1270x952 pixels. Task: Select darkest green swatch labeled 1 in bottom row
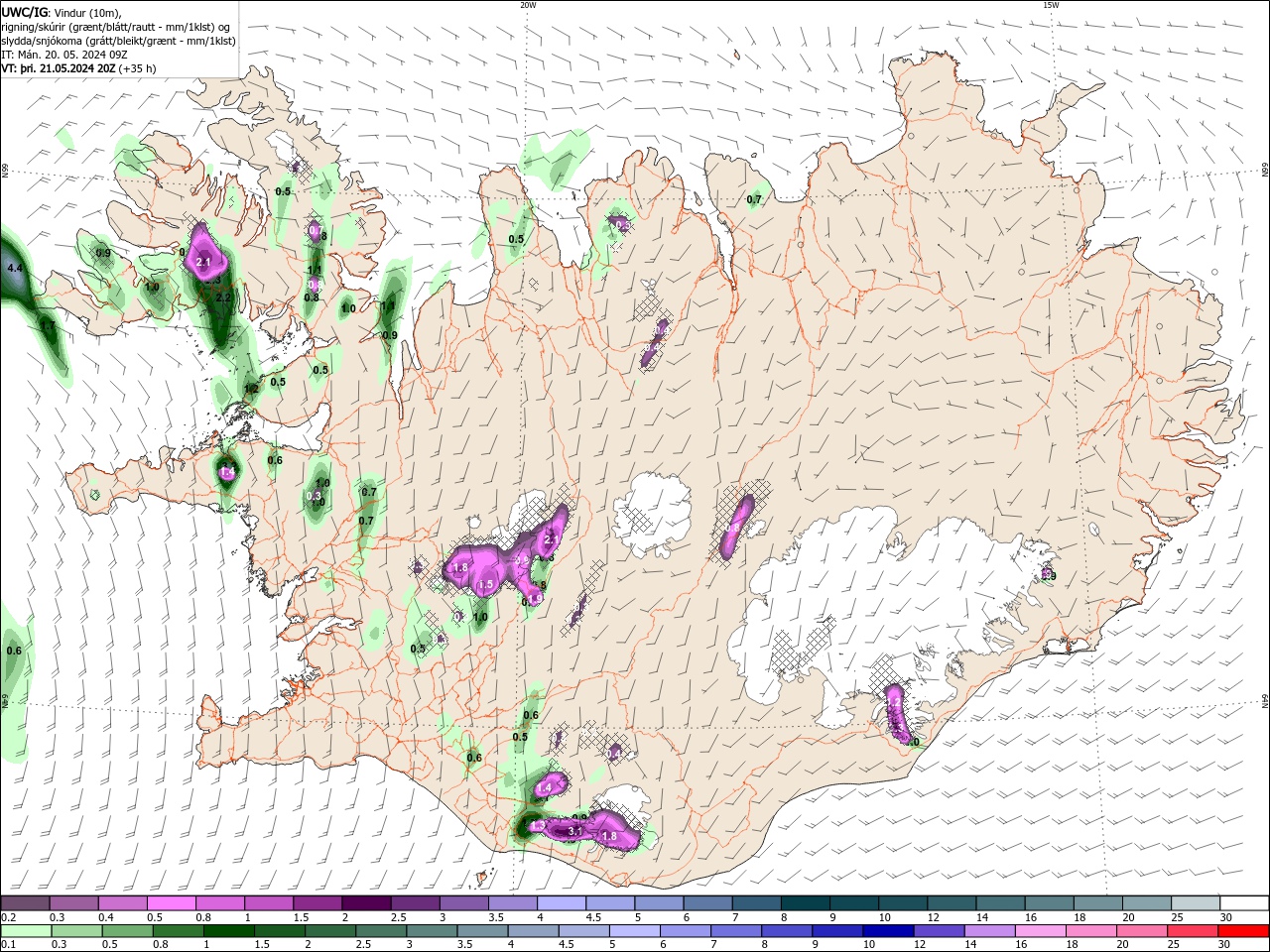[x=228, y=931]
